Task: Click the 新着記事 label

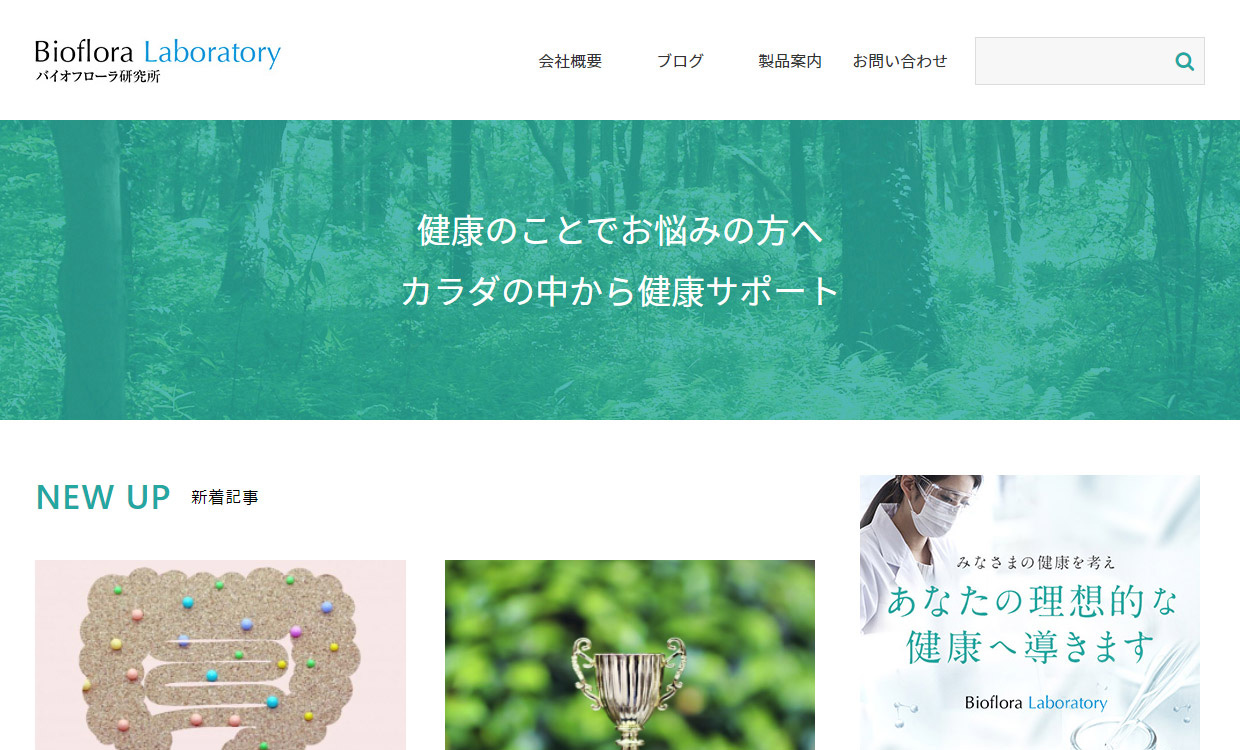Action: pyautogui.click(x=225, y=497)
